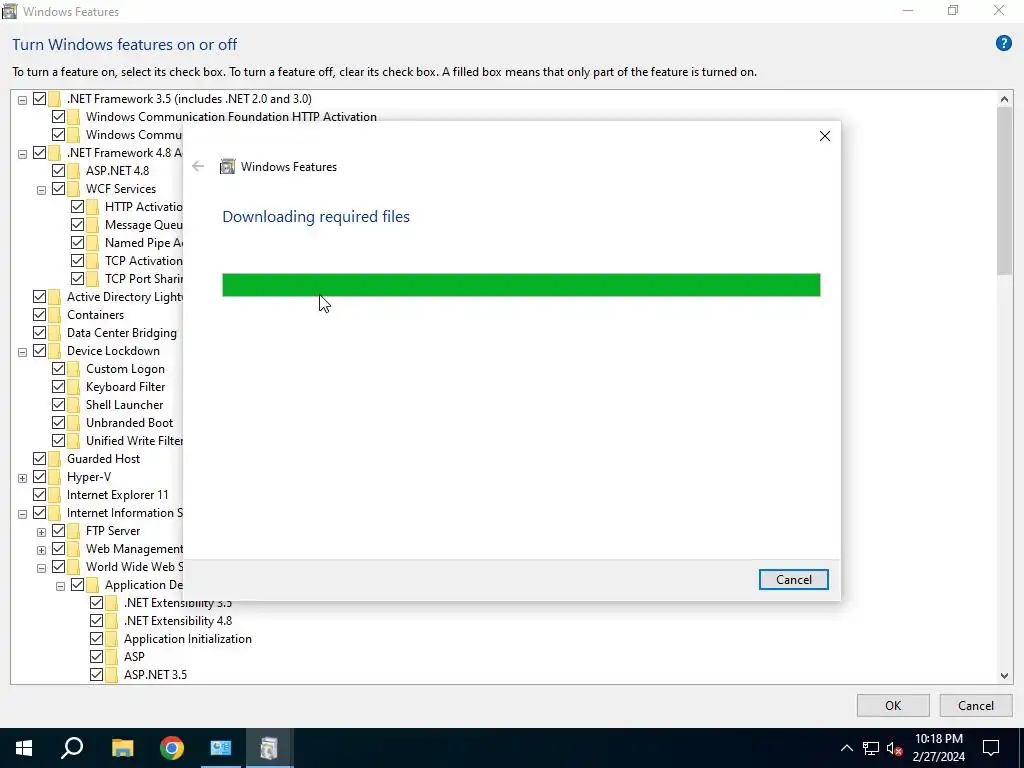
Task: Uncheck Application Initialization checkbox
Action: point(96,639)
